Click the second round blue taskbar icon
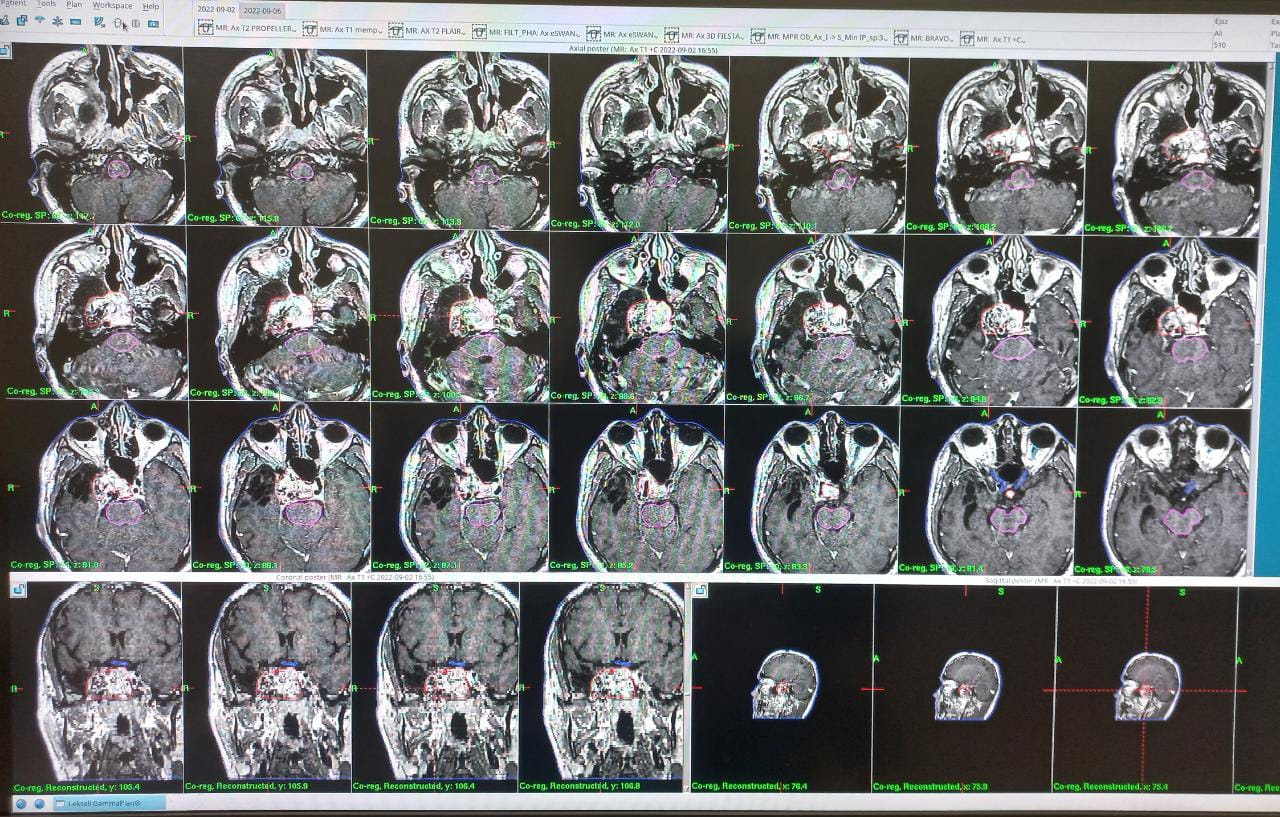The height and width of the screenshot is (817, 1280). [39, 803]
